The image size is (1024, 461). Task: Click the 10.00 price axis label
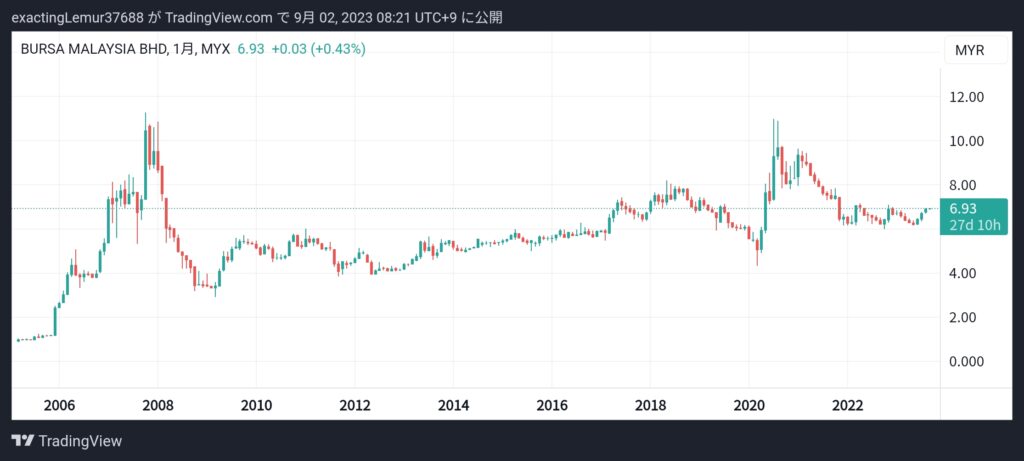[967, 141]
